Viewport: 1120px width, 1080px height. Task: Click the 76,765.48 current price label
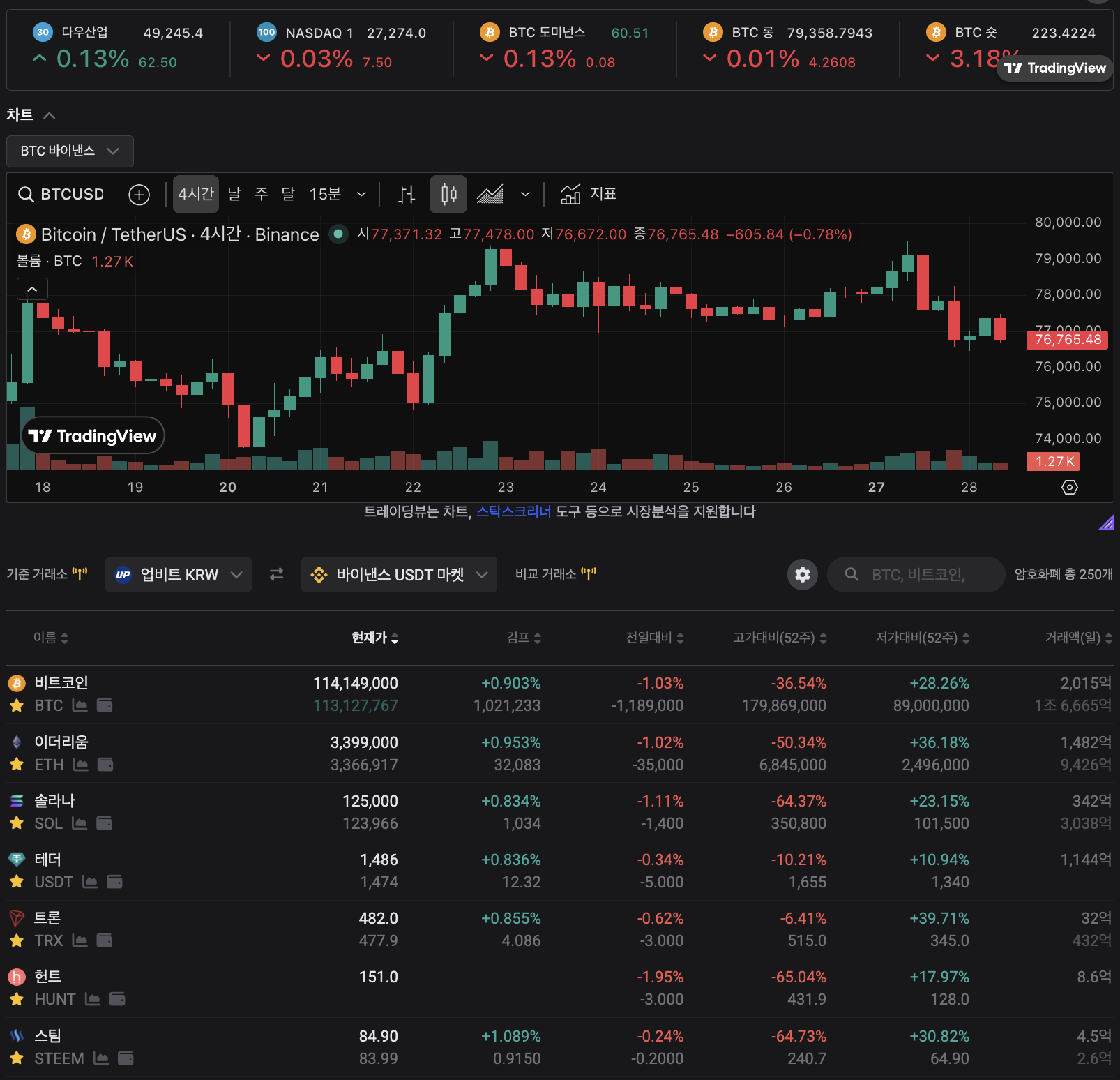tap(1068, 340)
